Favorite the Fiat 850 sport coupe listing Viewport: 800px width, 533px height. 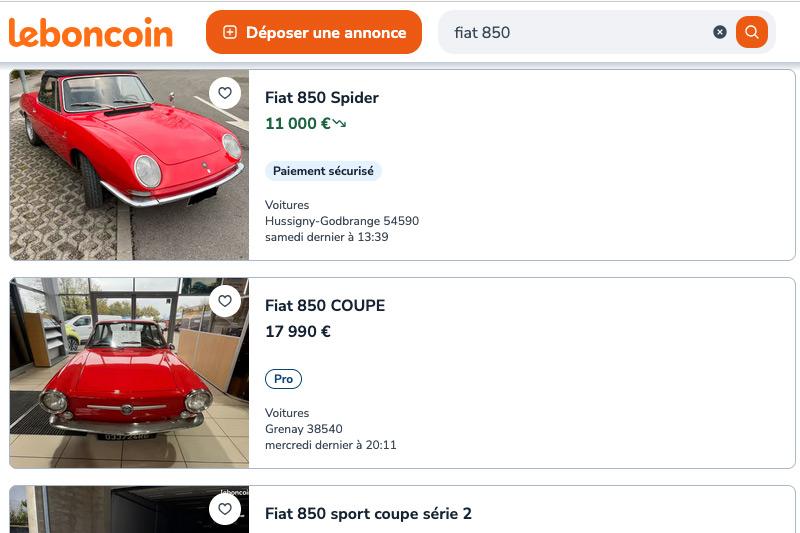[225, 509]
